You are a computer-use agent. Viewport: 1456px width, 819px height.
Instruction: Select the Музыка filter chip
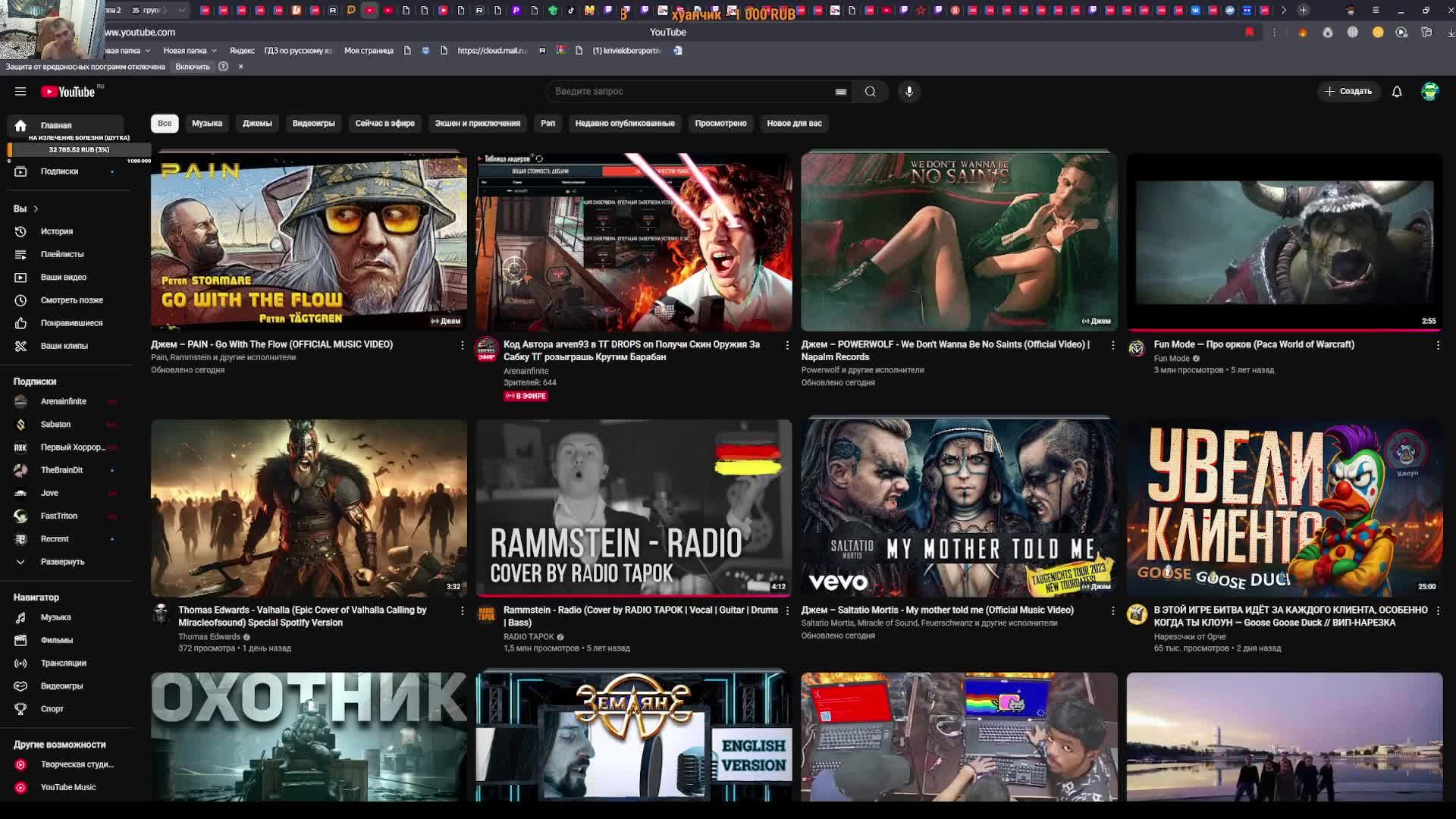[x=206, y=123]
